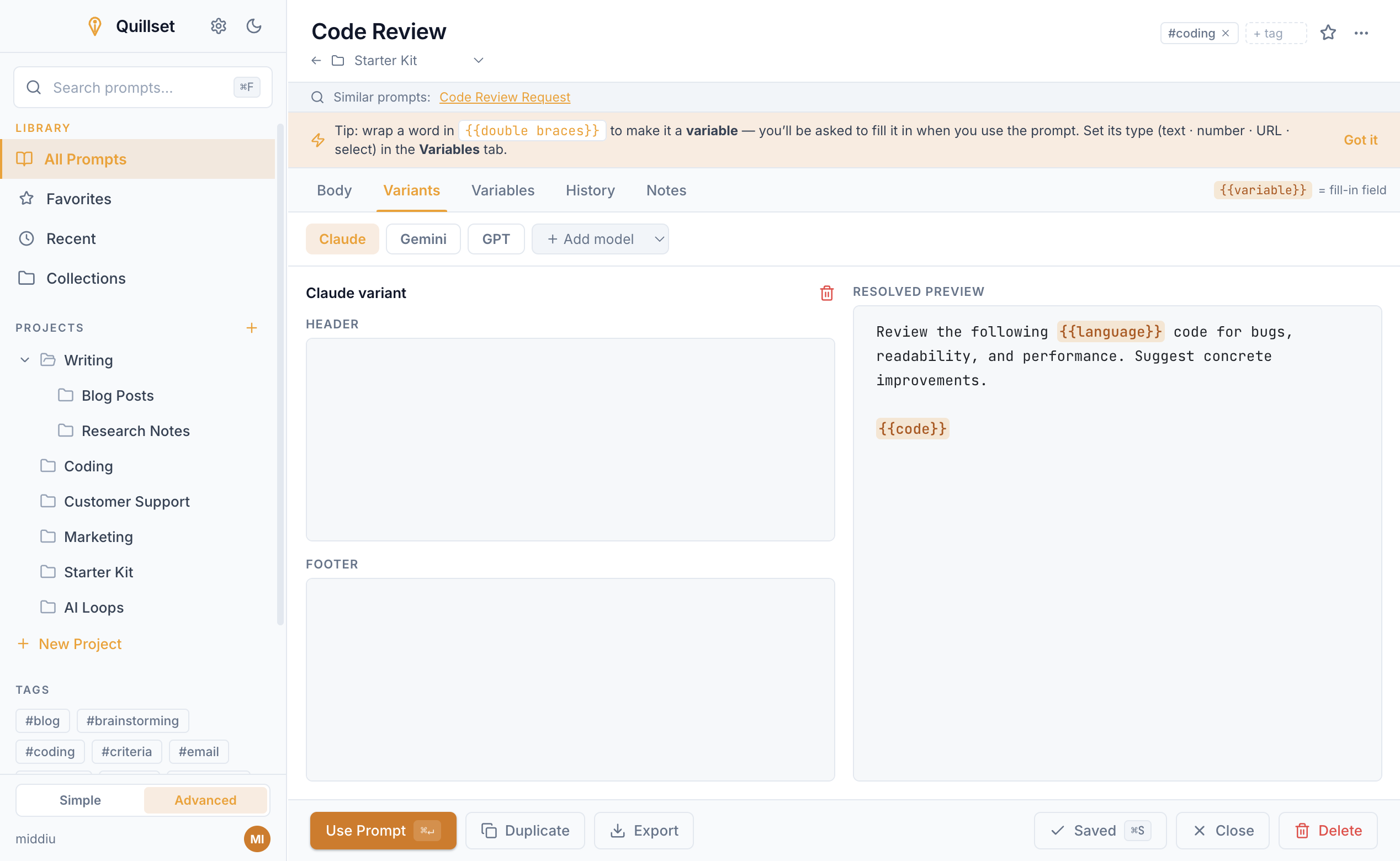Export this prompt
The height and width of the screenshot is (861, 1400).
(644, 831)
